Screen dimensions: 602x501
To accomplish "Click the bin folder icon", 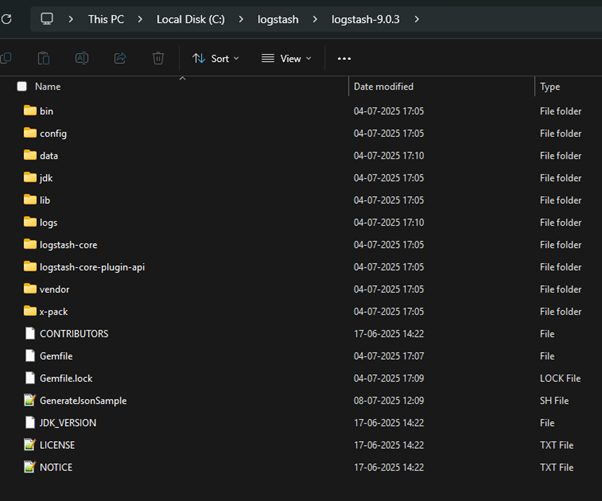I will (30, 111).
